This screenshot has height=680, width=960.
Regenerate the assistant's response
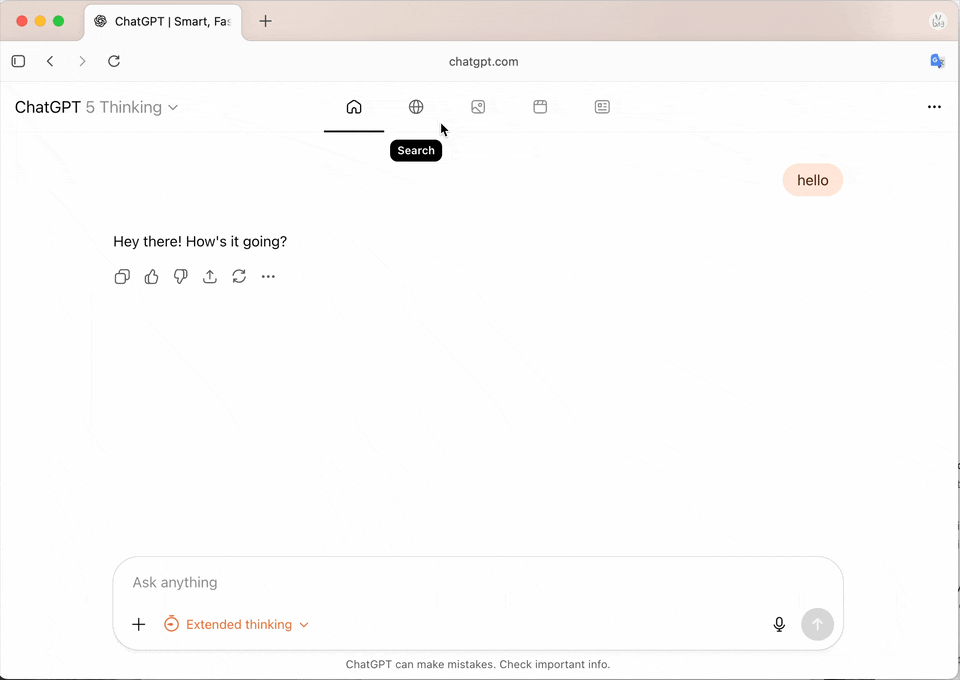(239, 277)
